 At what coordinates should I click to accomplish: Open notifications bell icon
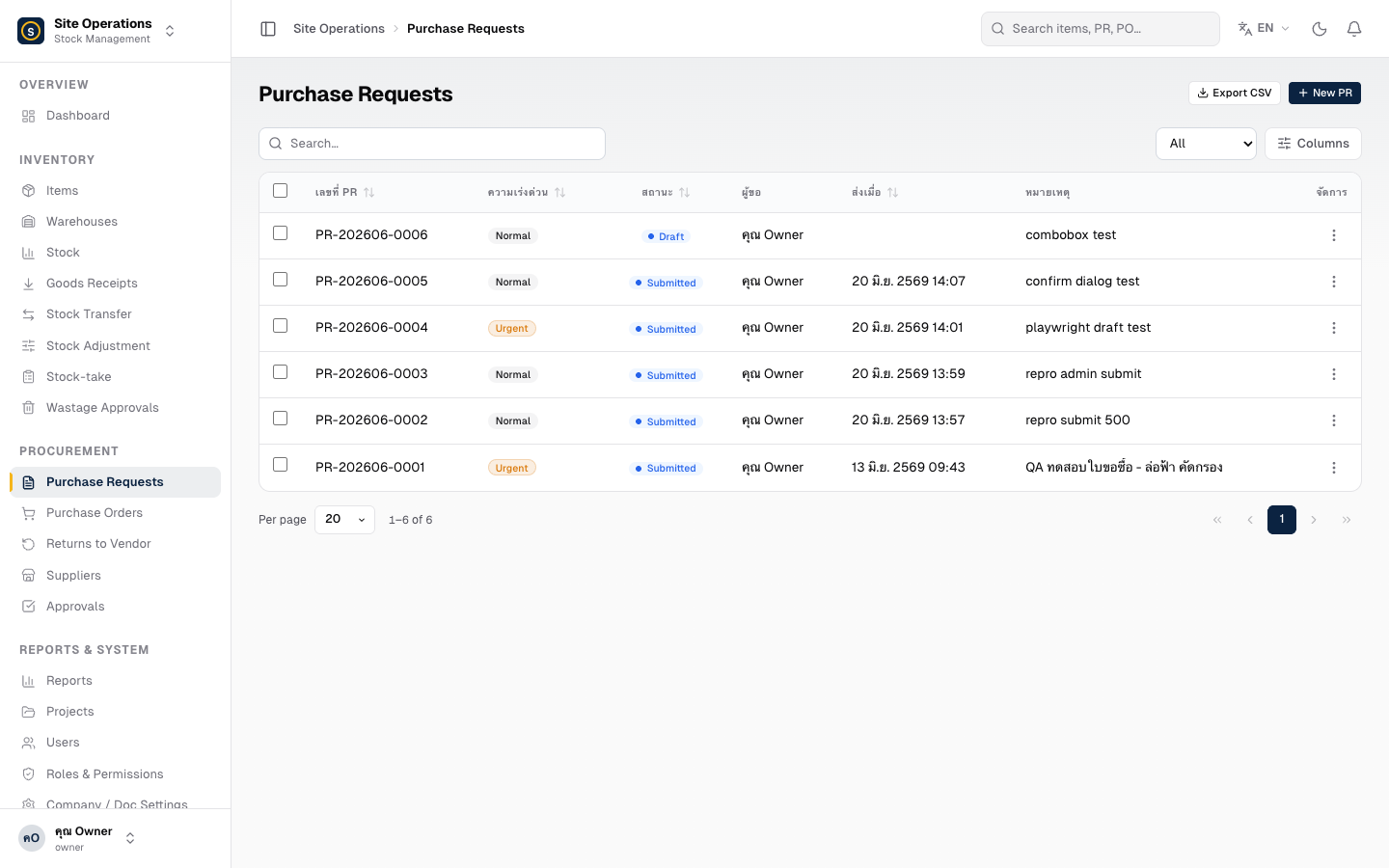tap(1354, 29)
